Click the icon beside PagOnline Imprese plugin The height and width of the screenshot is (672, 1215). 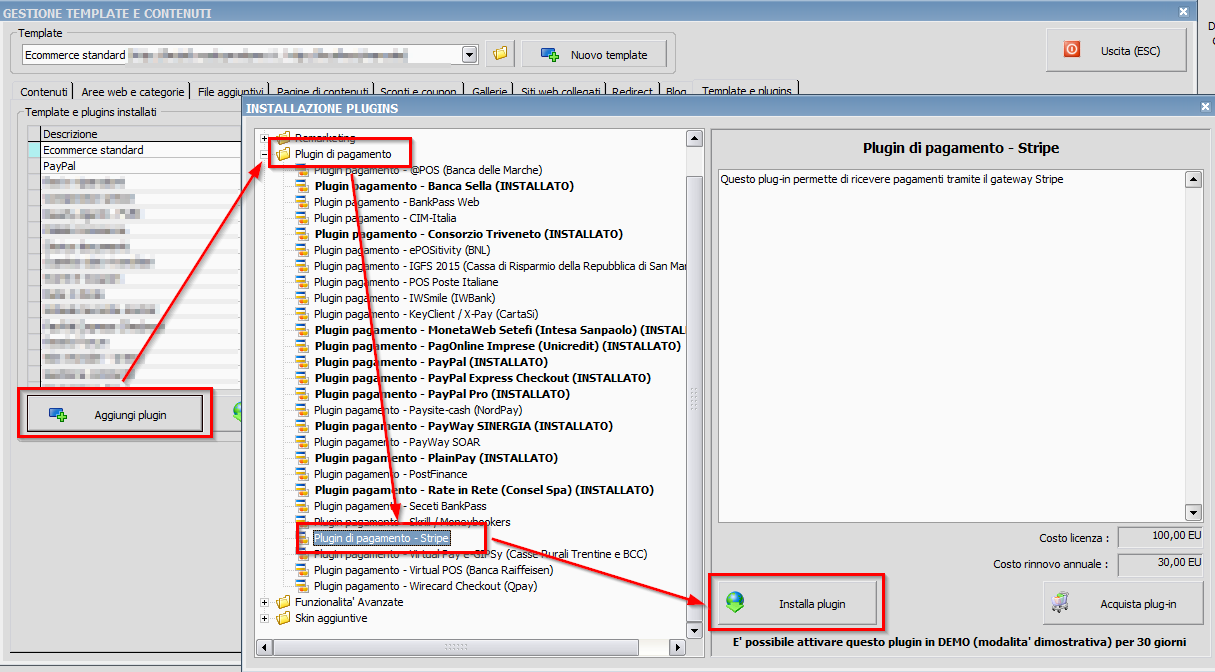tap(303, 346)
